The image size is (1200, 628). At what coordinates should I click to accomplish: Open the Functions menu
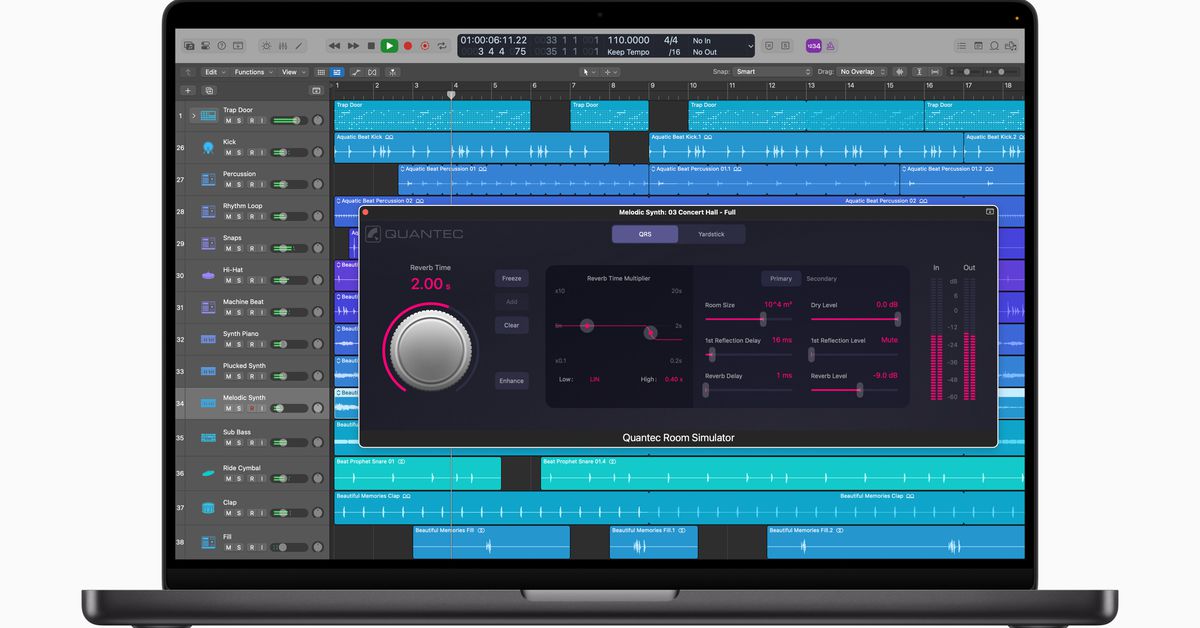coord(252,72)
